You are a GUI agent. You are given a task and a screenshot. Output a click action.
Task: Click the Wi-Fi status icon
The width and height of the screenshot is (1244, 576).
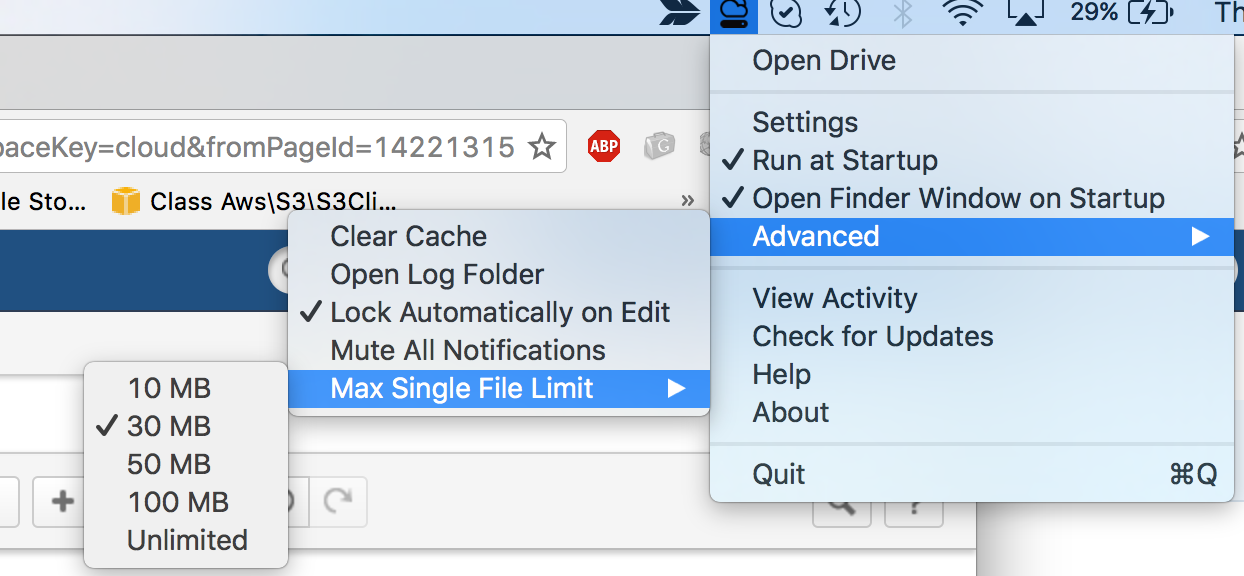964,13
